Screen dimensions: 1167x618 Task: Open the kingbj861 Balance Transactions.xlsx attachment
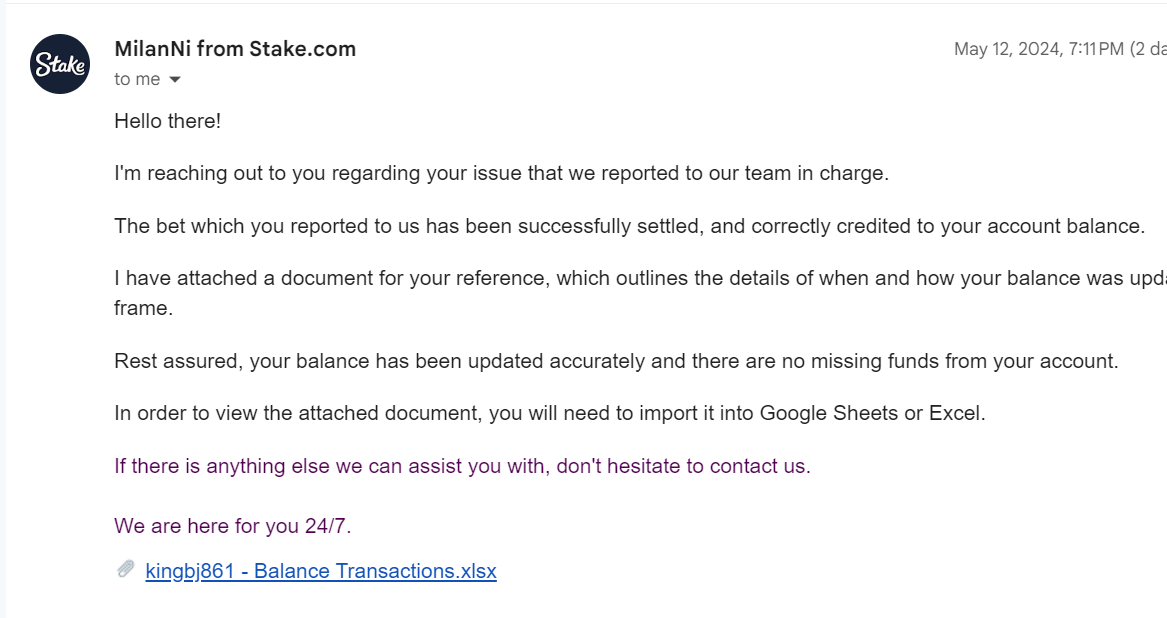tap(321, 571)
